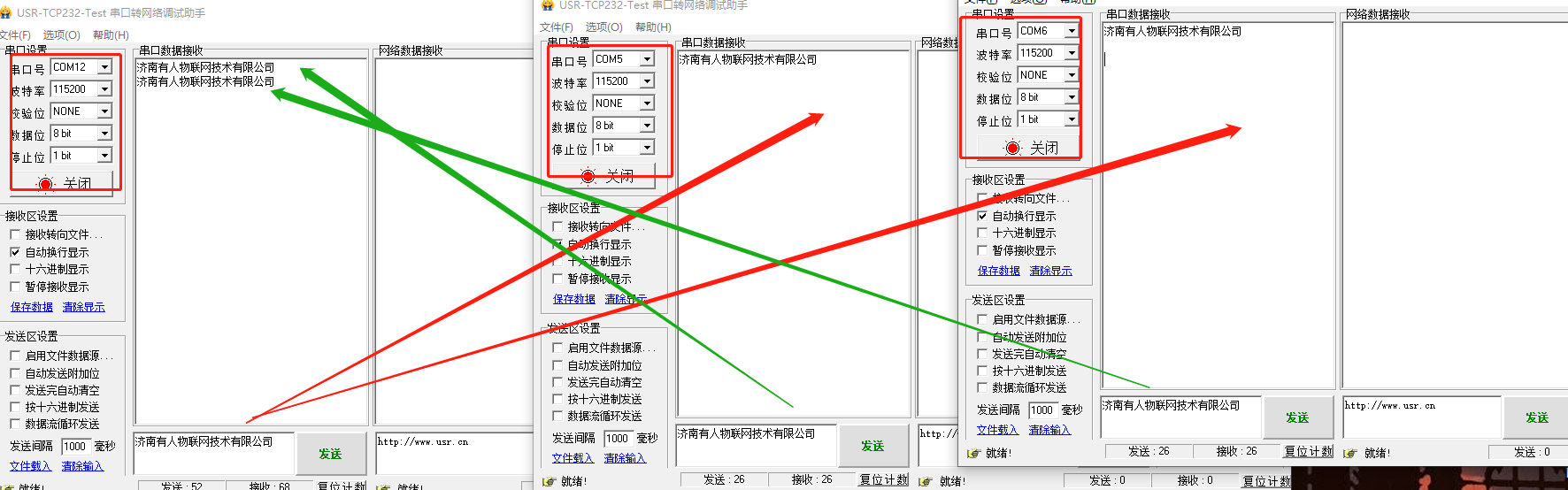Toggle 自动换行显示 checkbox in the COM12 window
This screenshot has height=490, width=1568.
pyautogui.click(x=15, y=252)
